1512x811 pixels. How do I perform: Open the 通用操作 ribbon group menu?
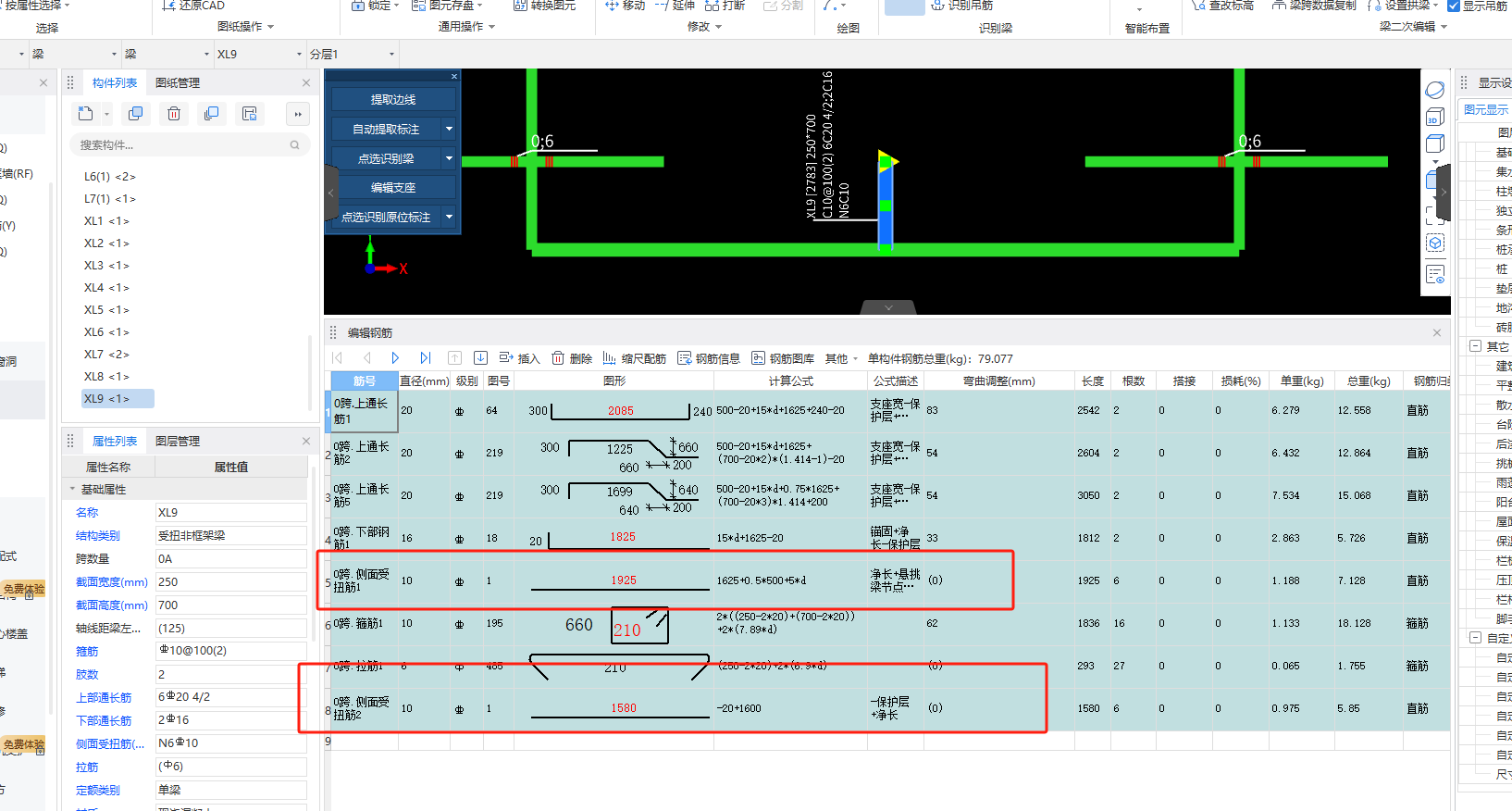(466, 27)
